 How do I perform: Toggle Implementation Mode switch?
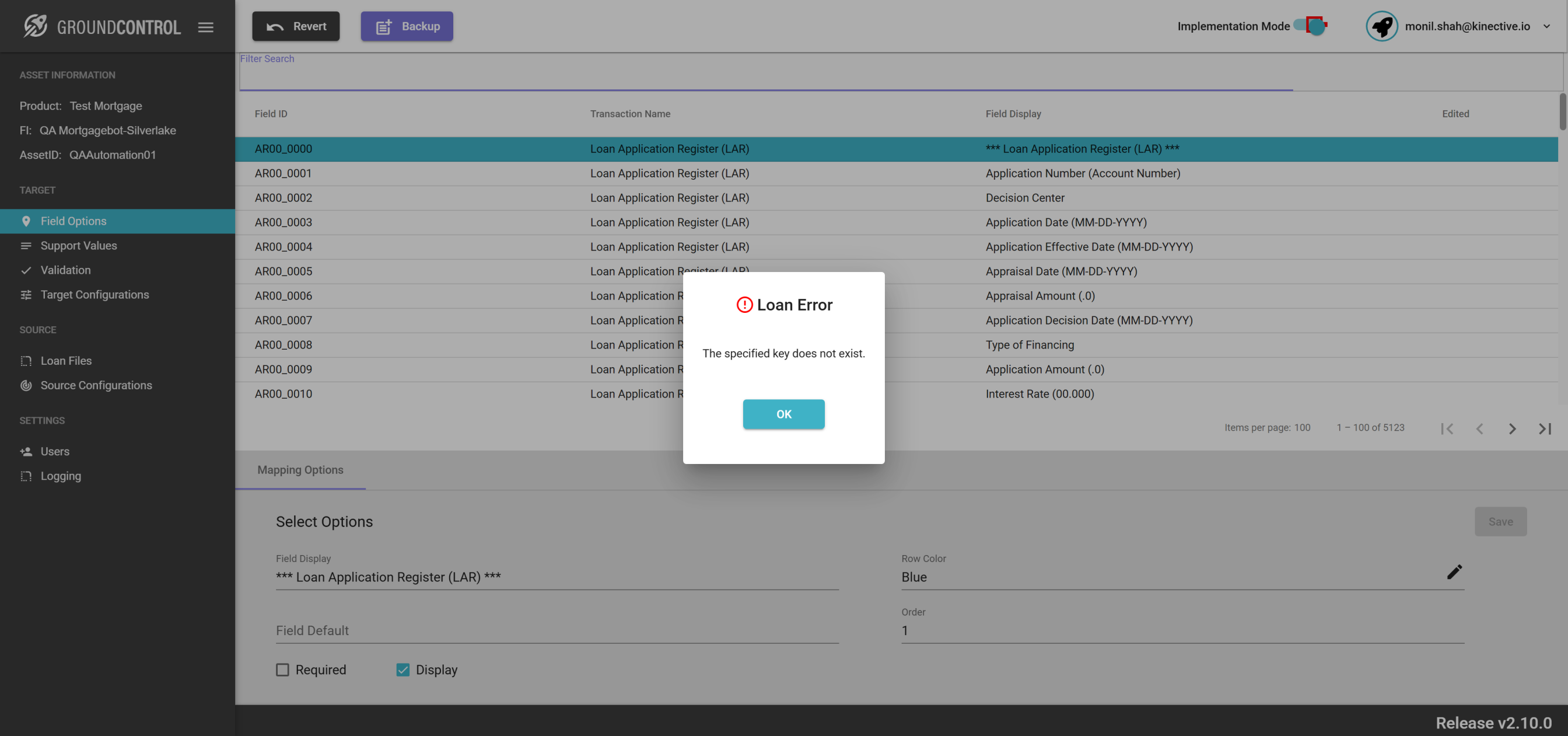[x=1311, y=26]
